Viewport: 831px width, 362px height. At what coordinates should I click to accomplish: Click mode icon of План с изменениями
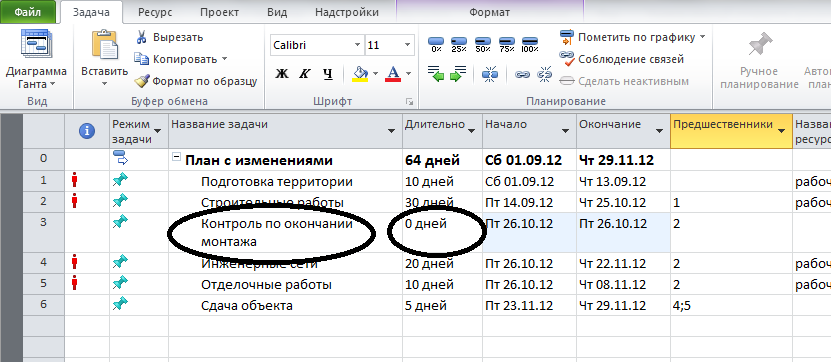pos(120,158)
